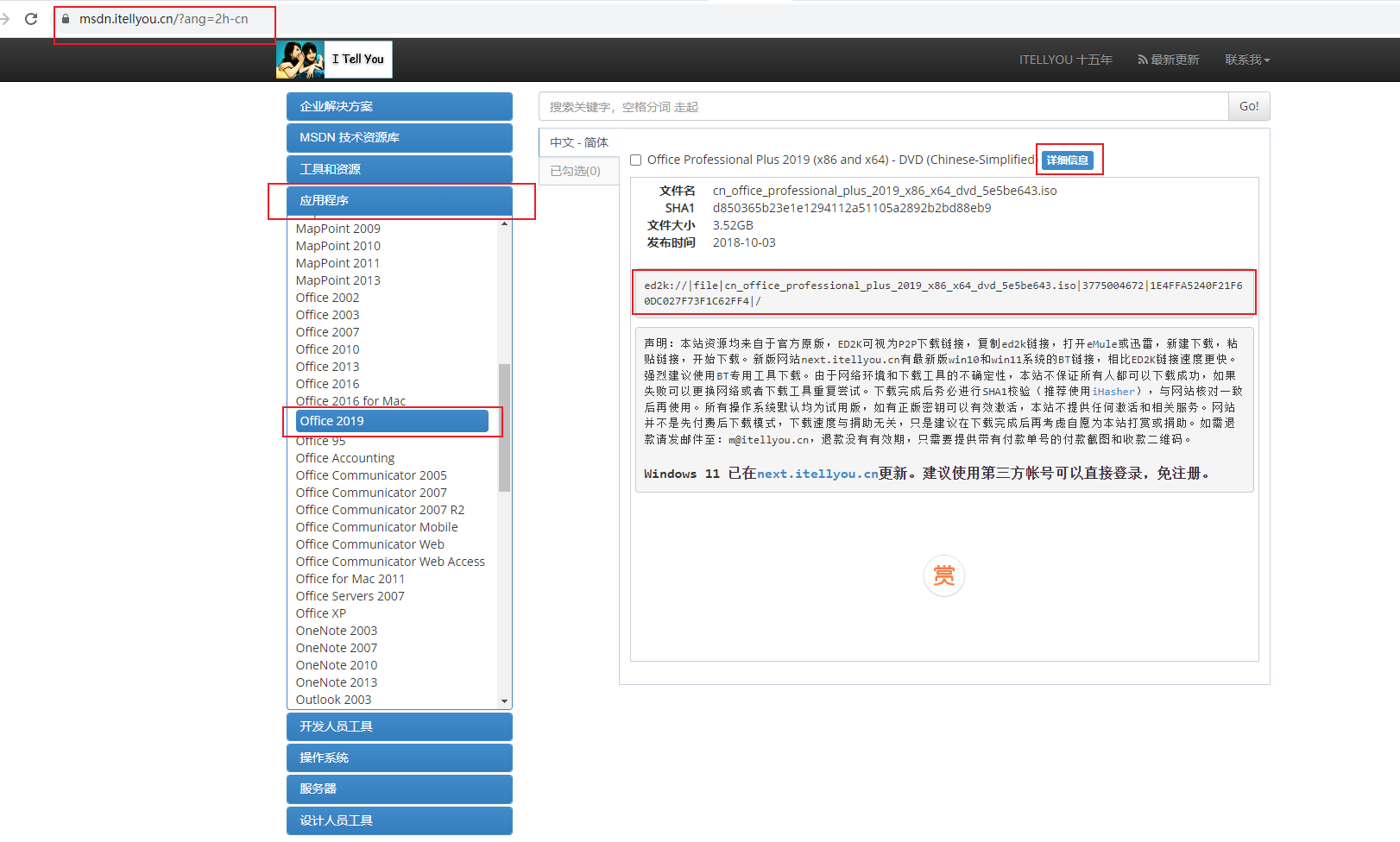Expand the 设计人员工具 category
1400x842 pixels.
pyautogui.click(x=400, y=820)
